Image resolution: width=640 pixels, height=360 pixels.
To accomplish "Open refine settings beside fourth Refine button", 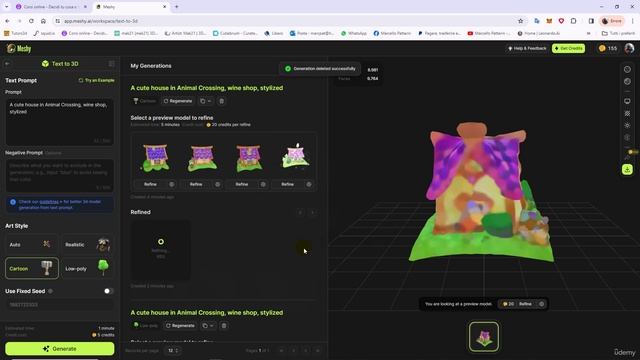I will click(309, 184).
